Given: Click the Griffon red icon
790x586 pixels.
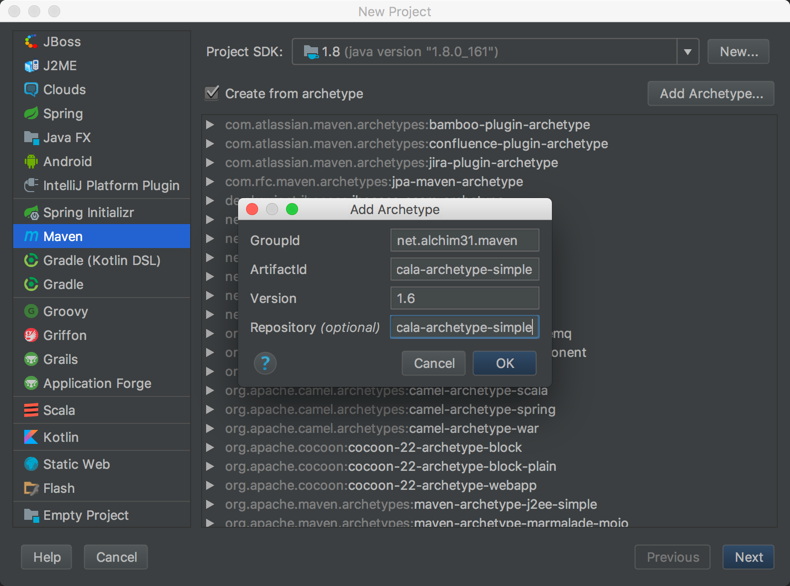Looking at the screenshot, I should (31, 335).
